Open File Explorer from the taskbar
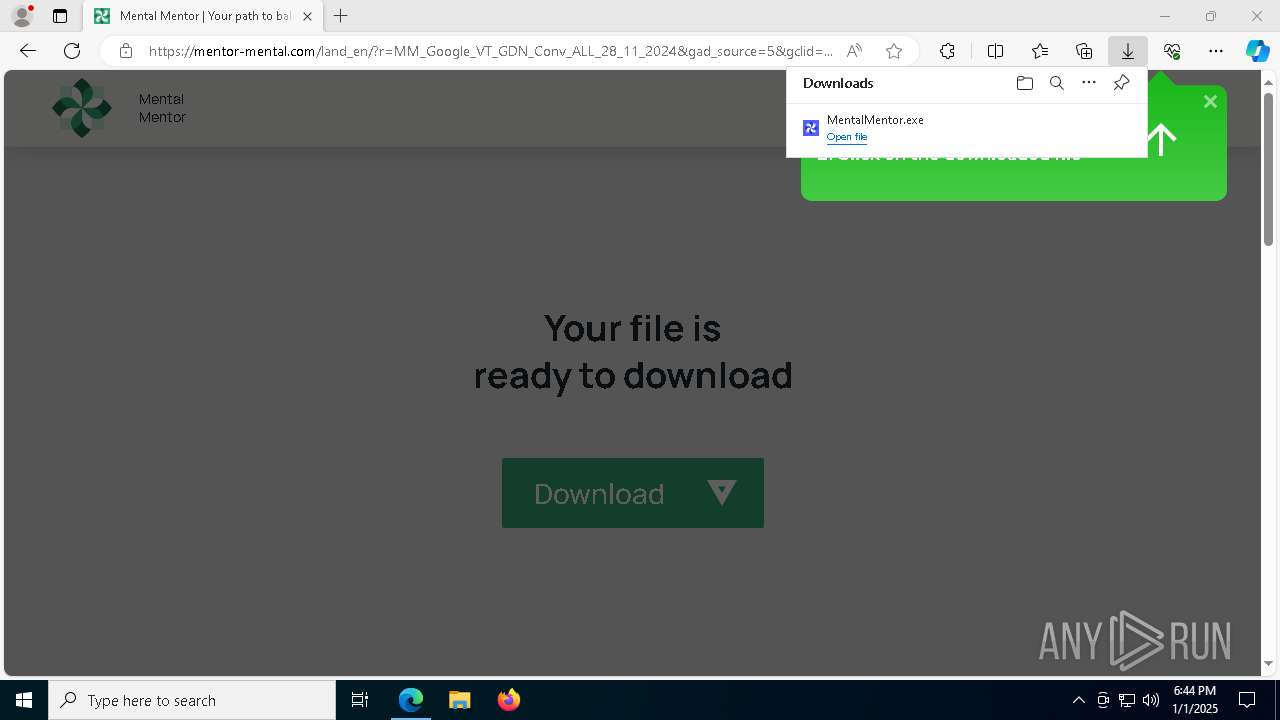The width and height of the screenshot is (1280, 720). pos(459,700)
